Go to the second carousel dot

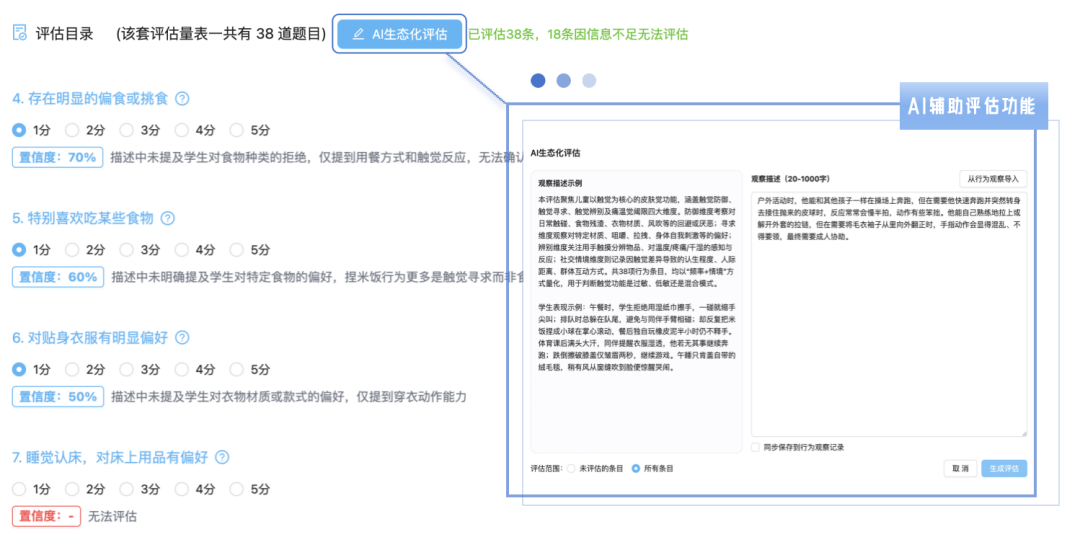click(x=563, y=81)
